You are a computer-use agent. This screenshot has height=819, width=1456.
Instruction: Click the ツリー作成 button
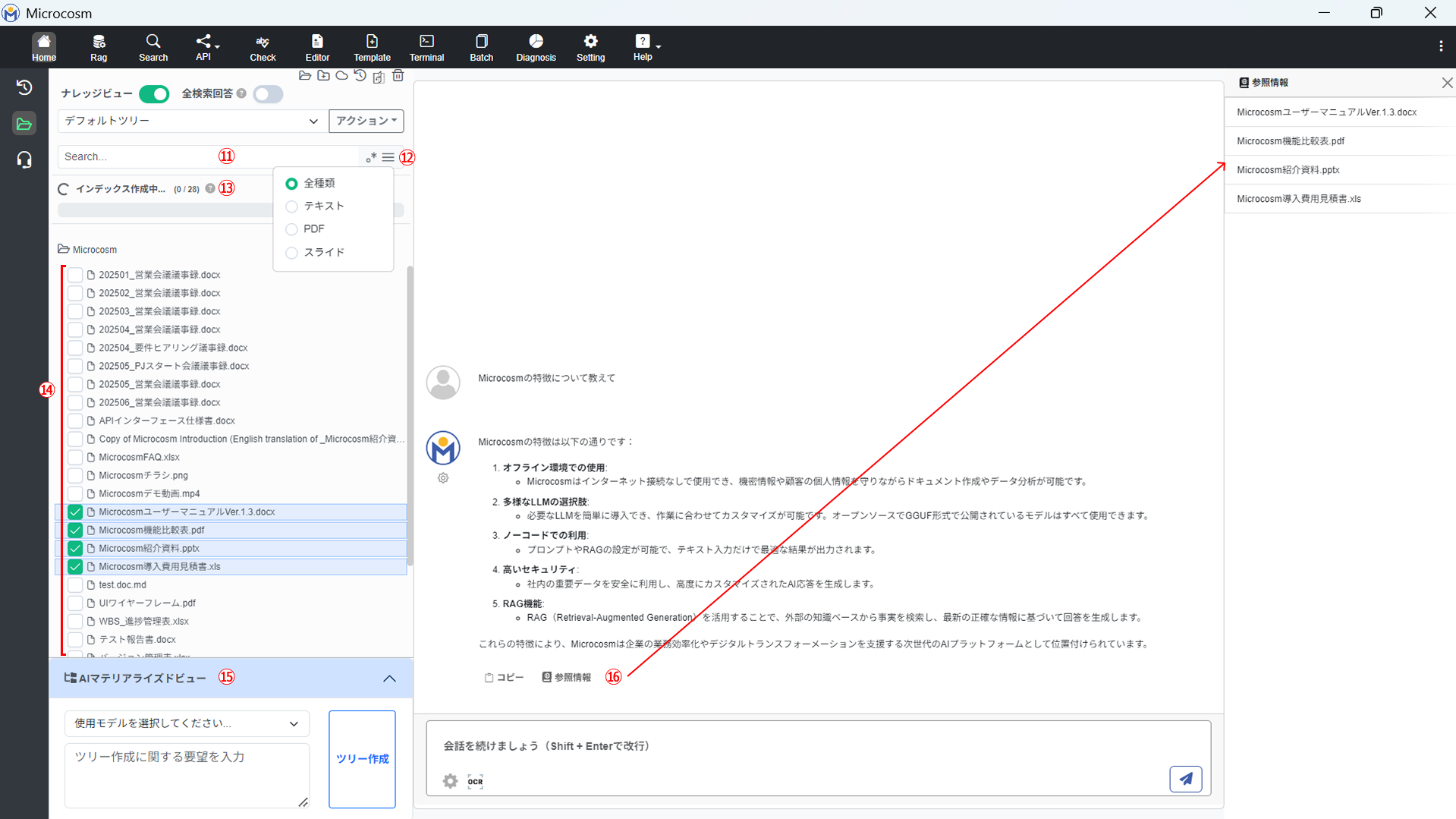pos(362,759)
